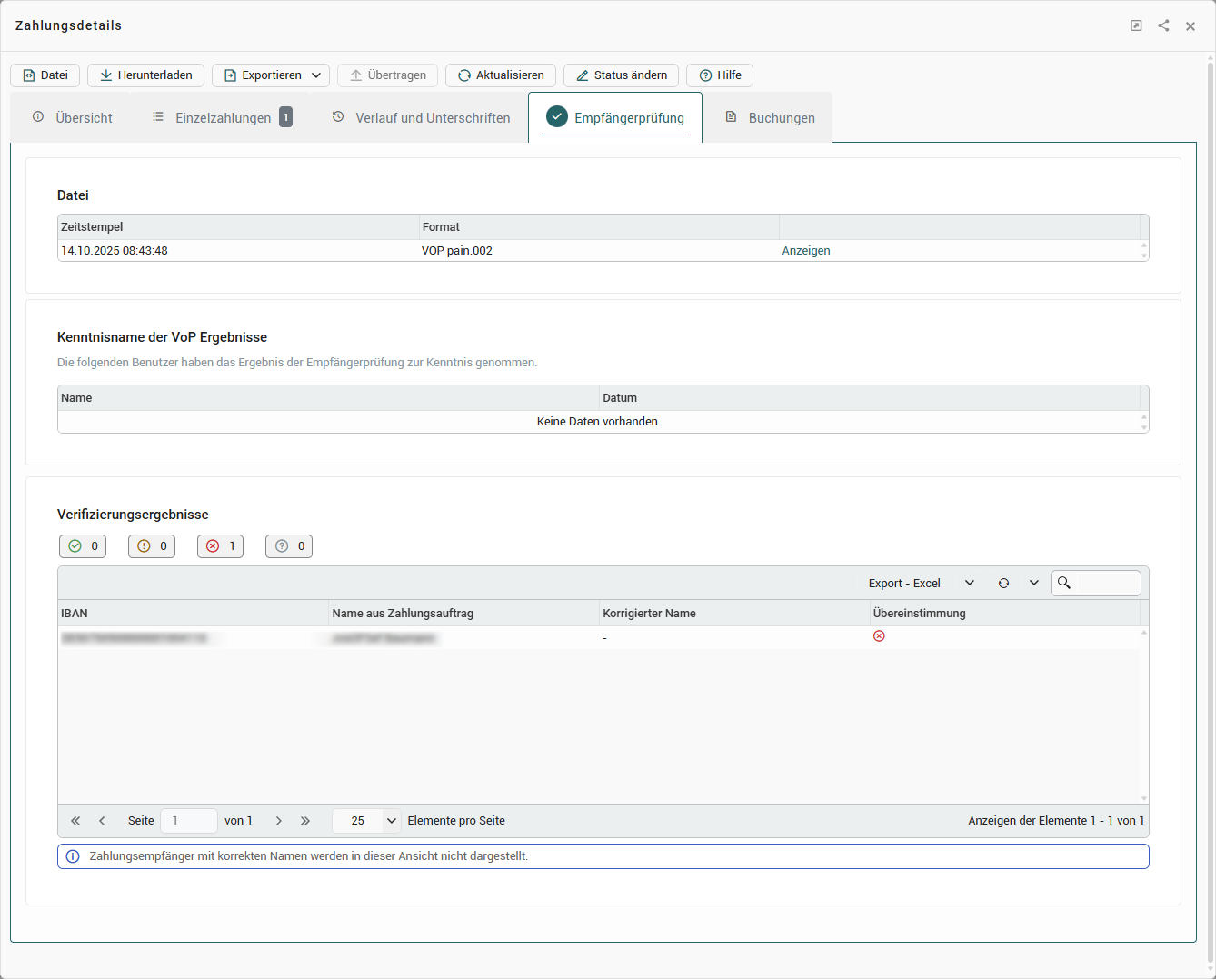Sort by Name aus Zahlungsauftrag column header
This screenshot has height=980, width=1216.
[463, 614]
